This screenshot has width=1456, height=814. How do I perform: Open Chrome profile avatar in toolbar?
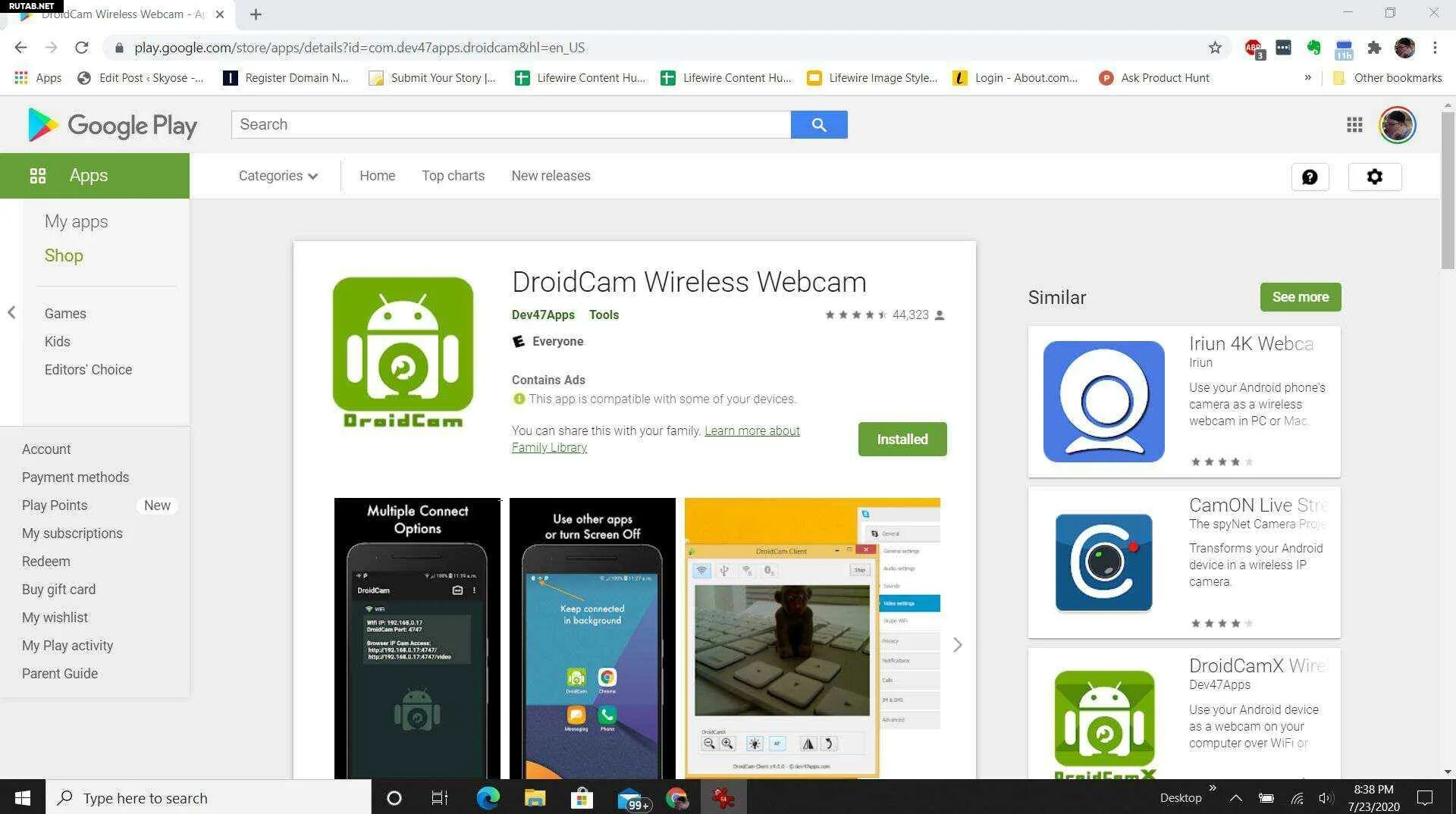(x=1404, y=48)
